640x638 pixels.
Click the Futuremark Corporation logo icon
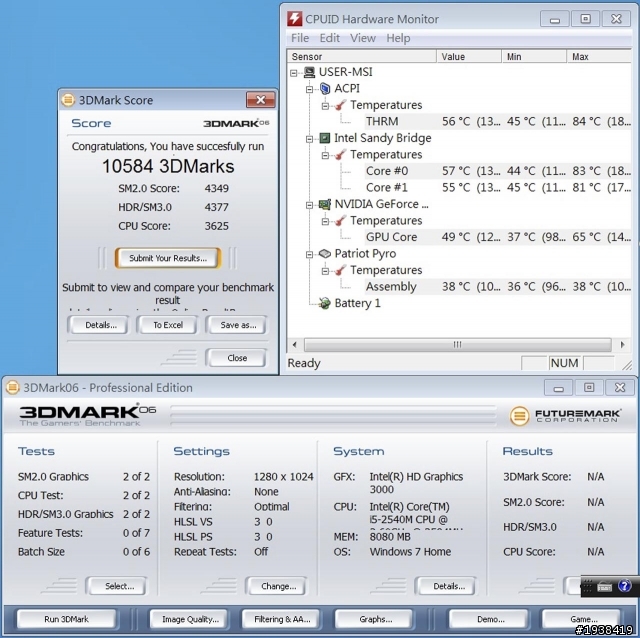coord(520,416)
